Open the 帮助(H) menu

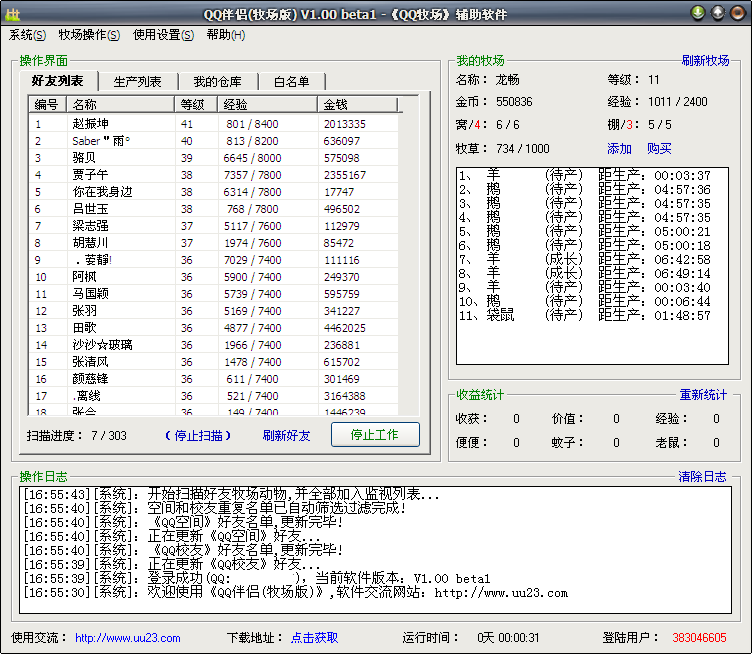pyautogui.click(x=225, y=35)
